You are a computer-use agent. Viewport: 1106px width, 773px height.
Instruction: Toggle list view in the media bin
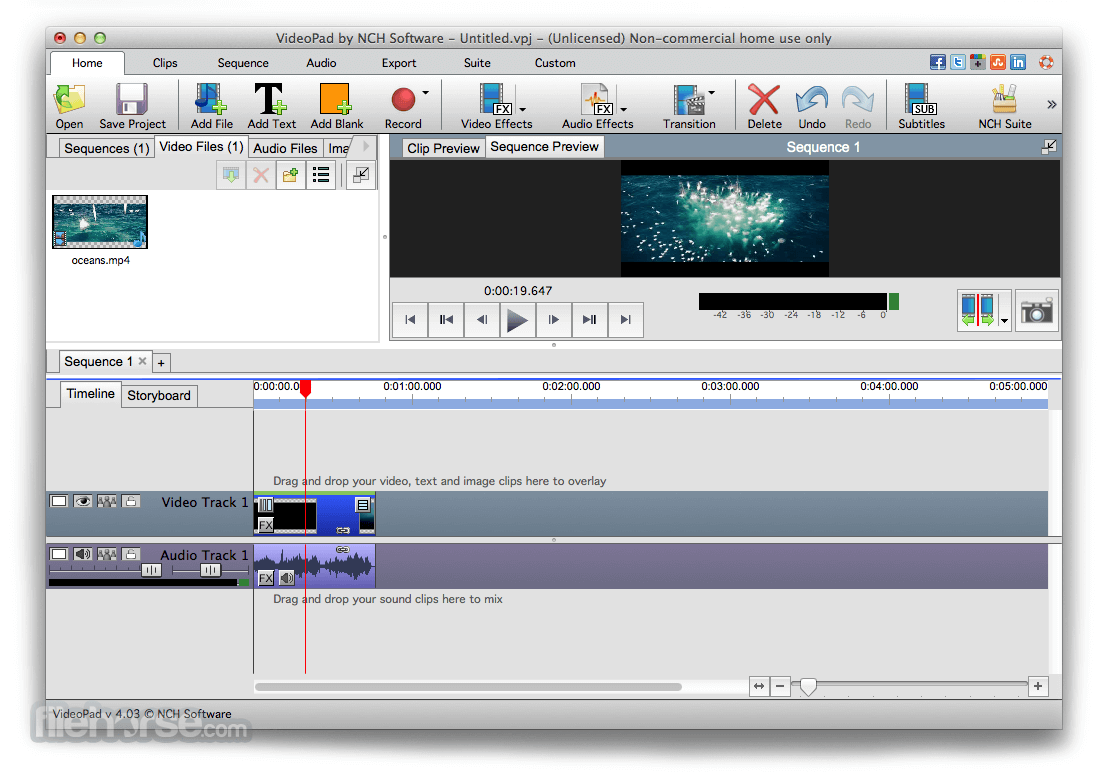(x=321, y=175)
